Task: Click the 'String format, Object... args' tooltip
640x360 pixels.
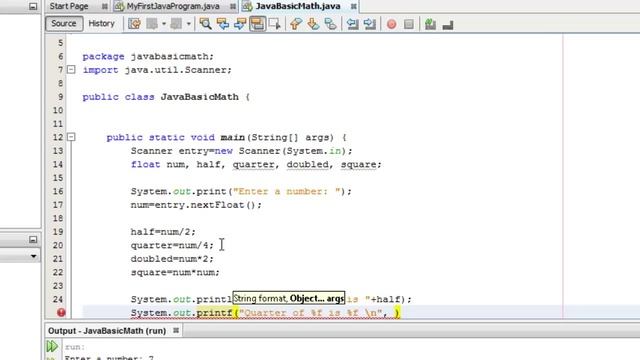Action: (x=289, y=298)
